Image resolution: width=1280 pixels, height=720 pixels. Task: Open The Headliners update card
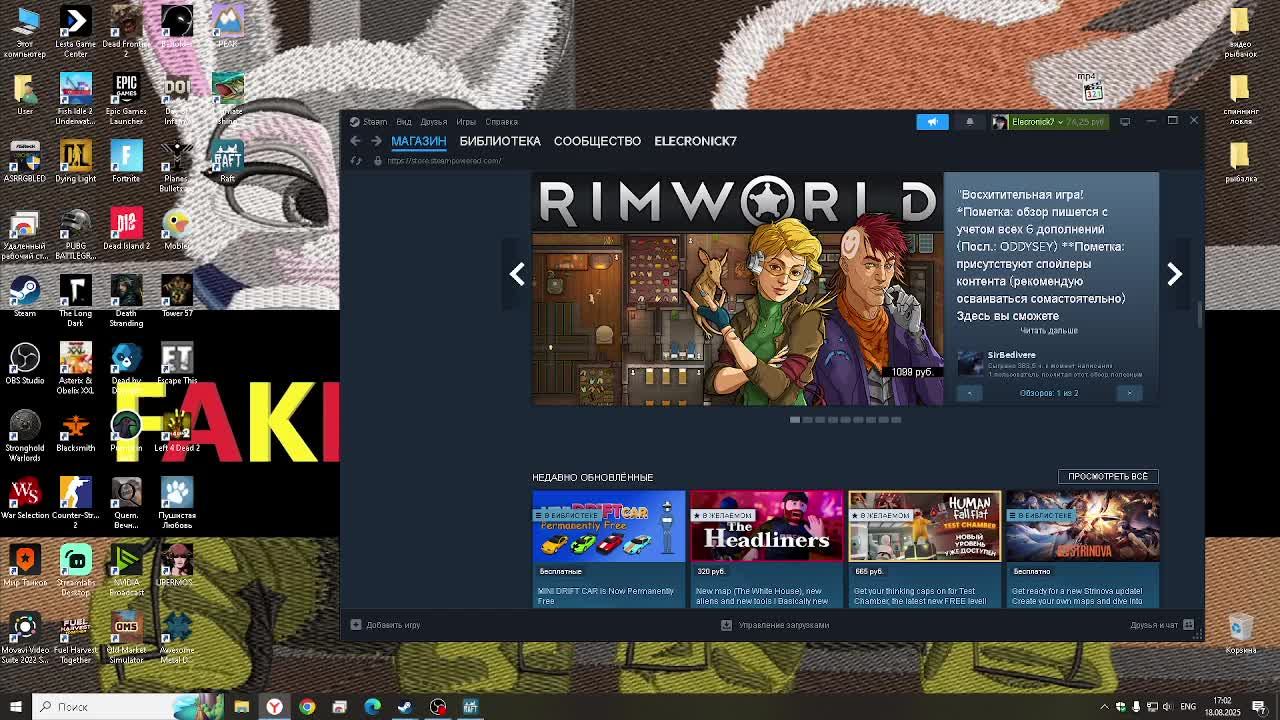(x=766, y=548)
